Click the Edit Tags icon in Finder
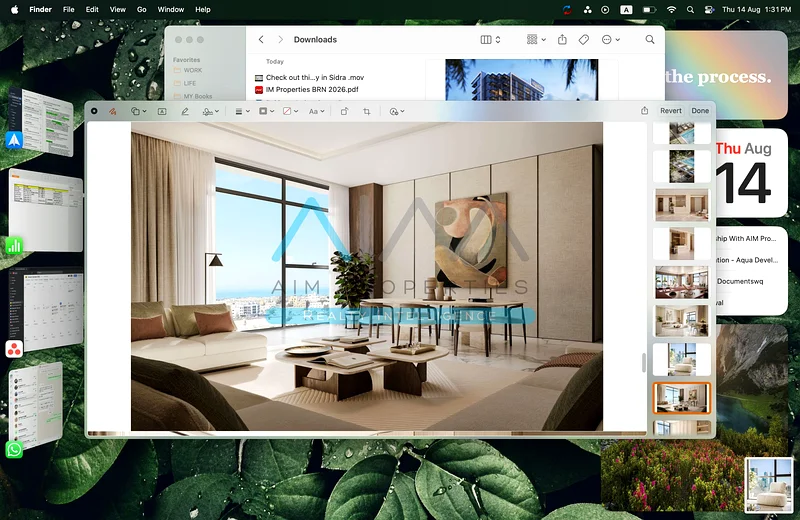The image size is (800, 520). pos(584,40)
